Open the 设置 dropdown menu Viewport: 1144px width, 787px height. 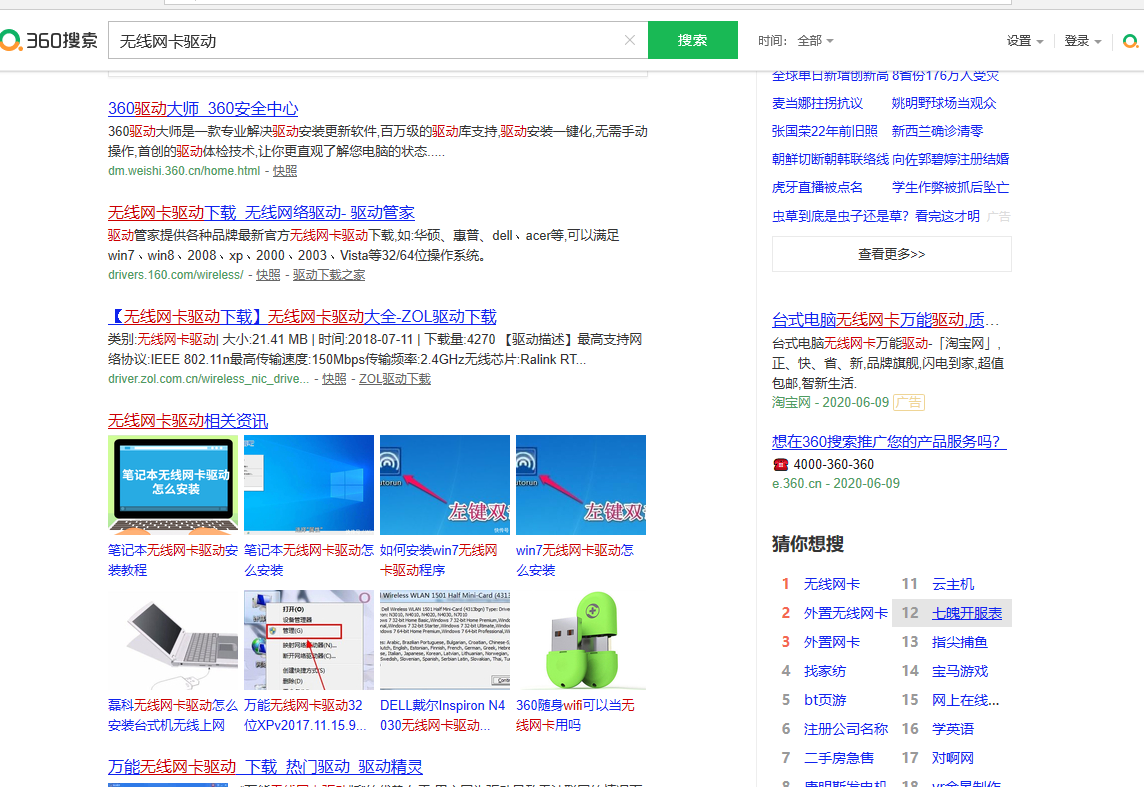[x=1019, y=40]
